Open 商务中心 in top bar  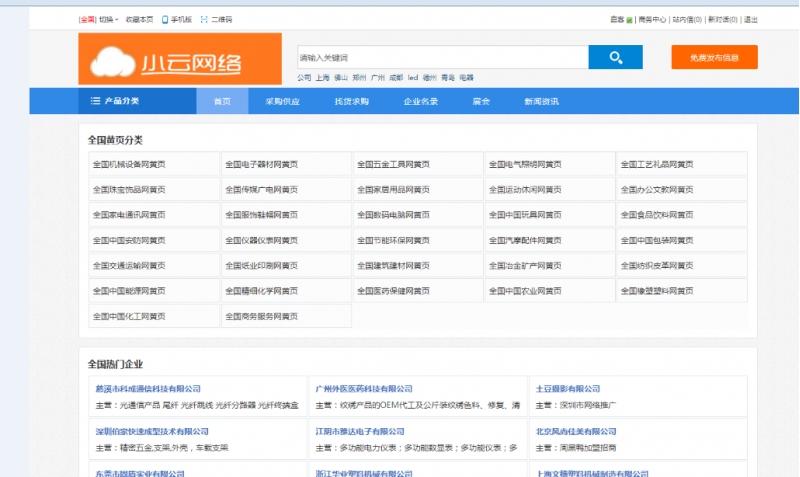point(652,19)
